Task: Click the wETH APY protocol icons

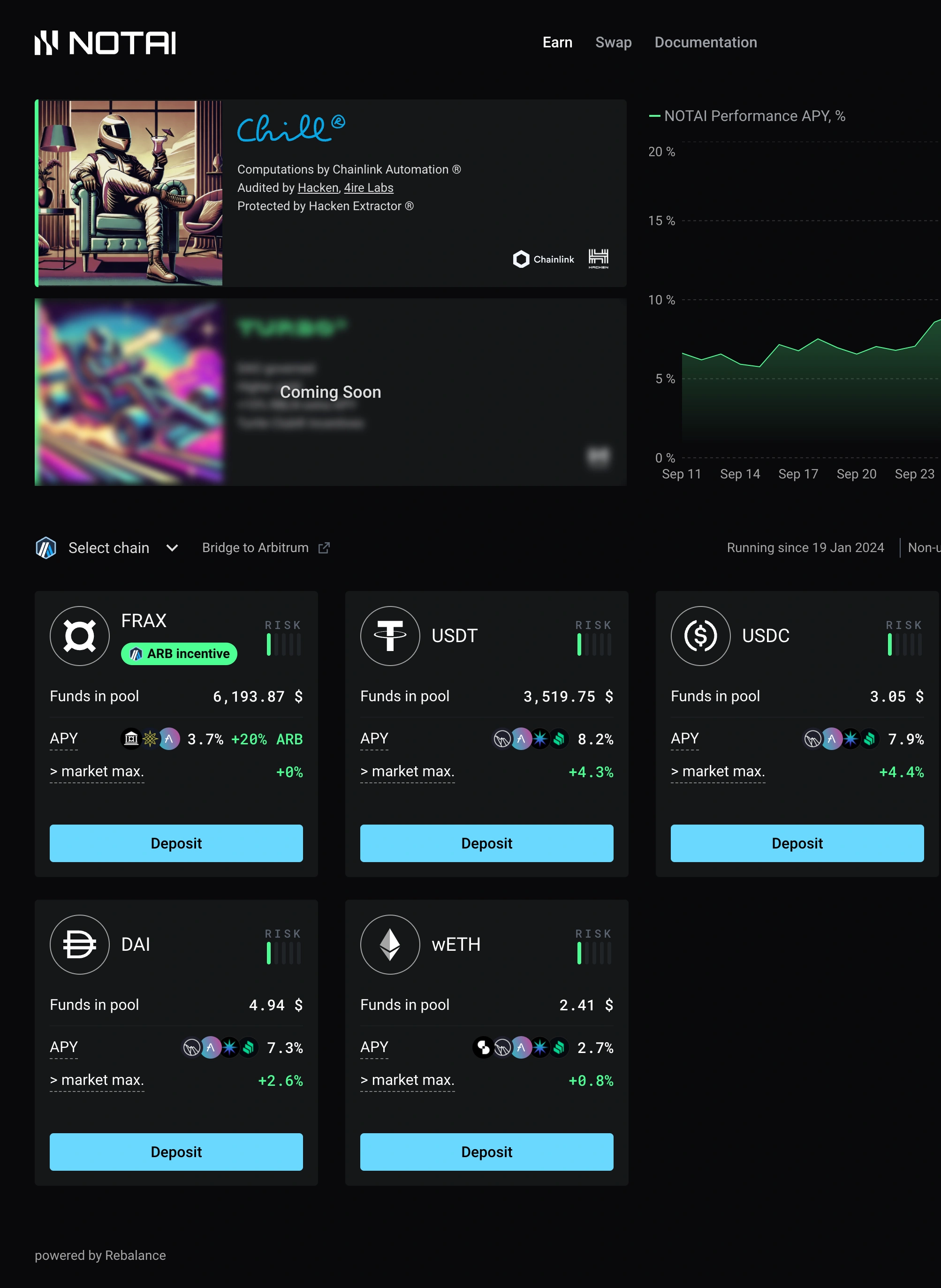Action: coord(521,1048)
